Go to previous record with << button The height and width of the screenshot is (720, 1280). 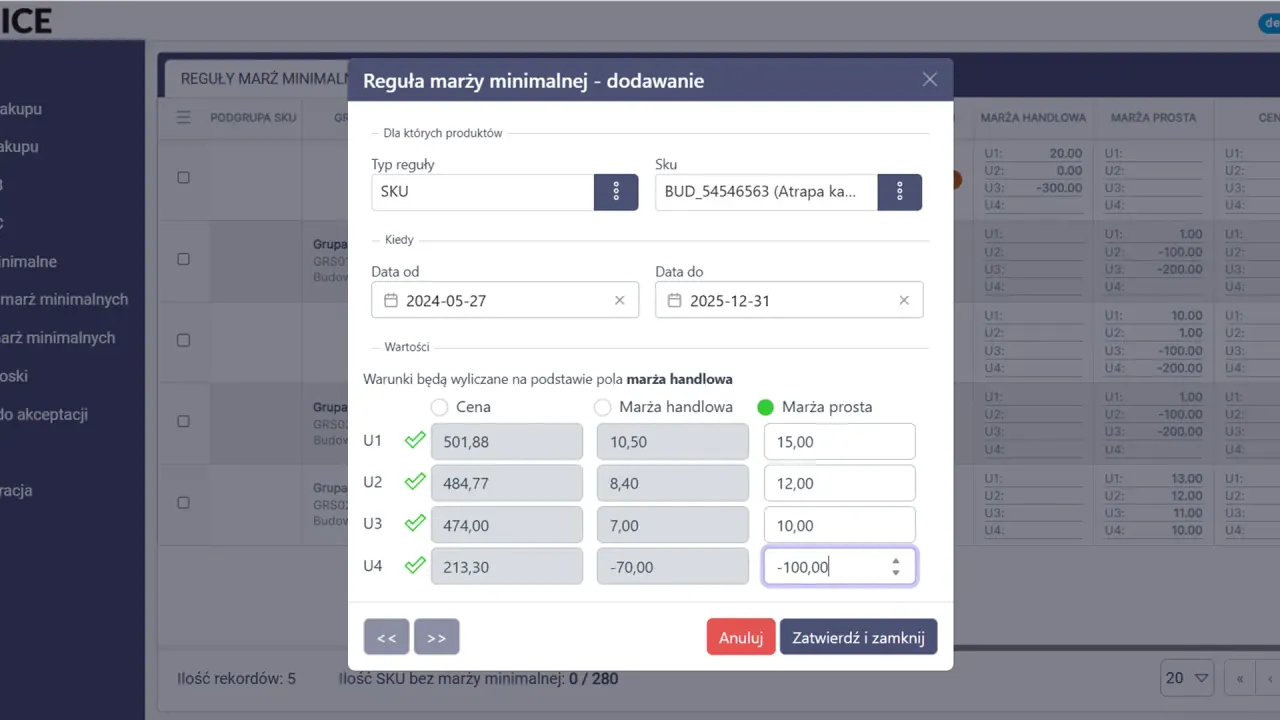[x=387, y=637]
